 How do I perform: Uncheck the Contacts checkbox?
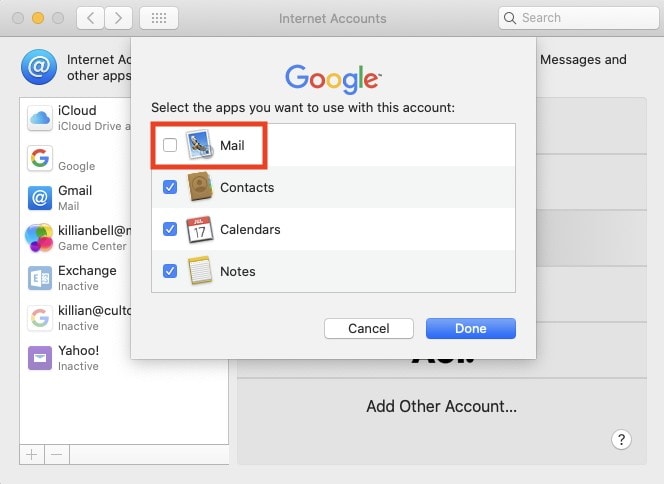[x=170, y=188]
